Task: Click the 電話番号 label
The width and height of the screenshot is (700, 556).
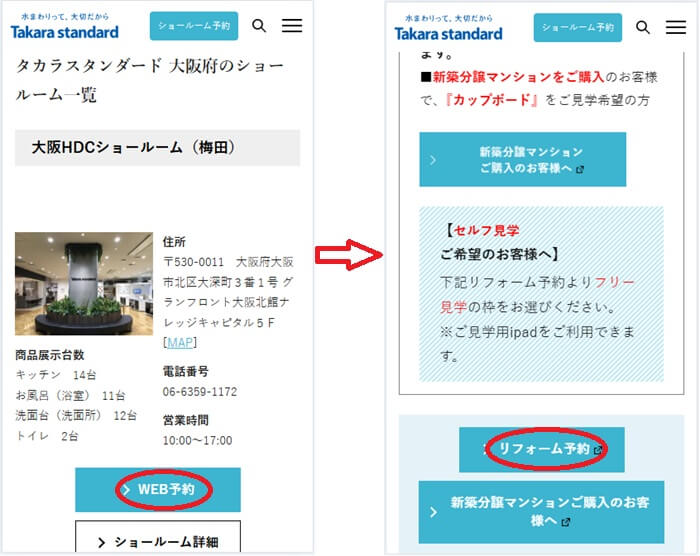Action: coord(185,371)
